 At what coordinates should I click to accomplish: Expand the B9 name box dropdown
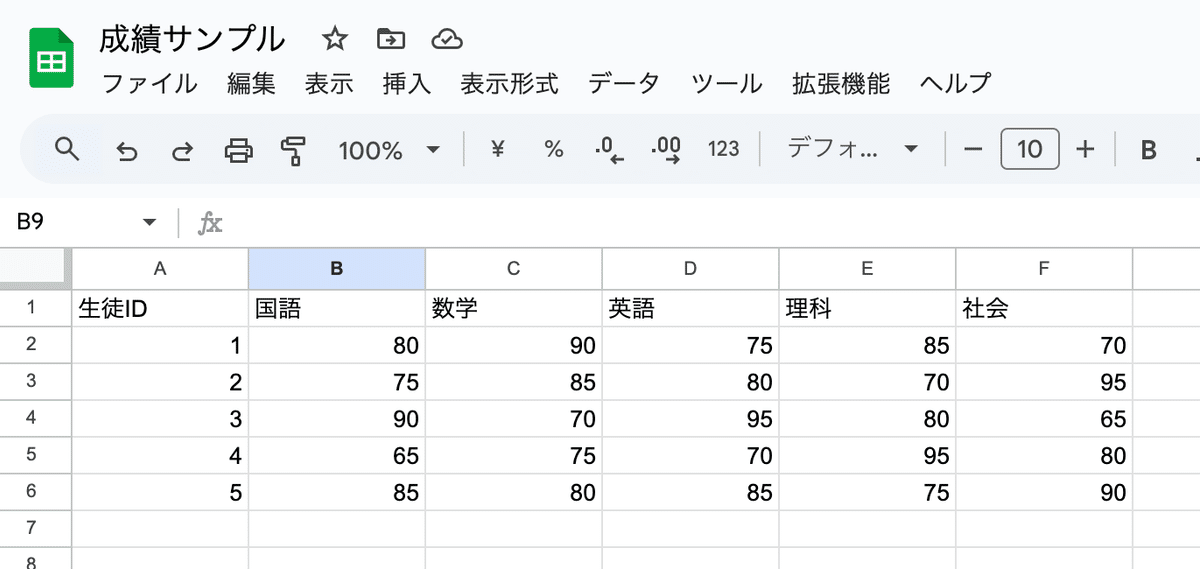click(150, 222)
